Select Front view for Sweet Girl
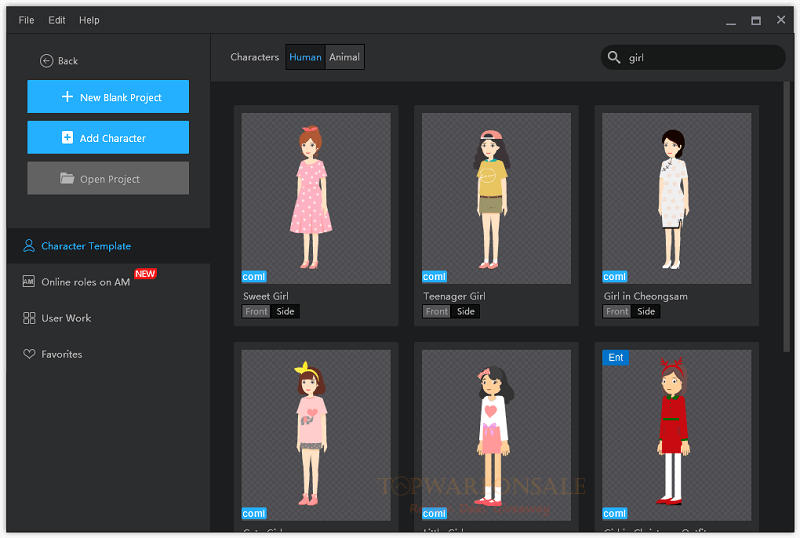The height and width of the screenshot is (538, 800). click(256, 311)
